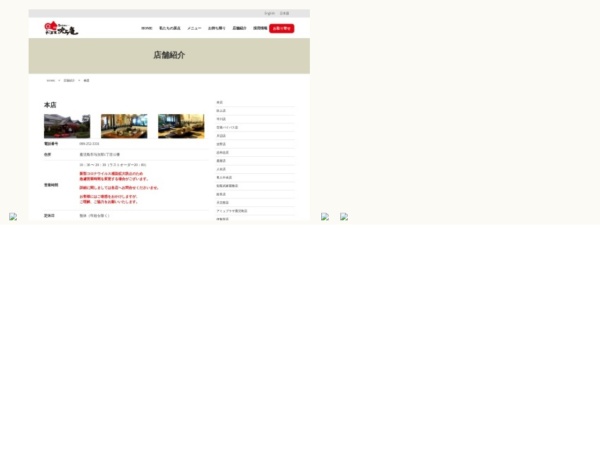
Task: Open the HOME navigation item
Action: tap(147, 28)
